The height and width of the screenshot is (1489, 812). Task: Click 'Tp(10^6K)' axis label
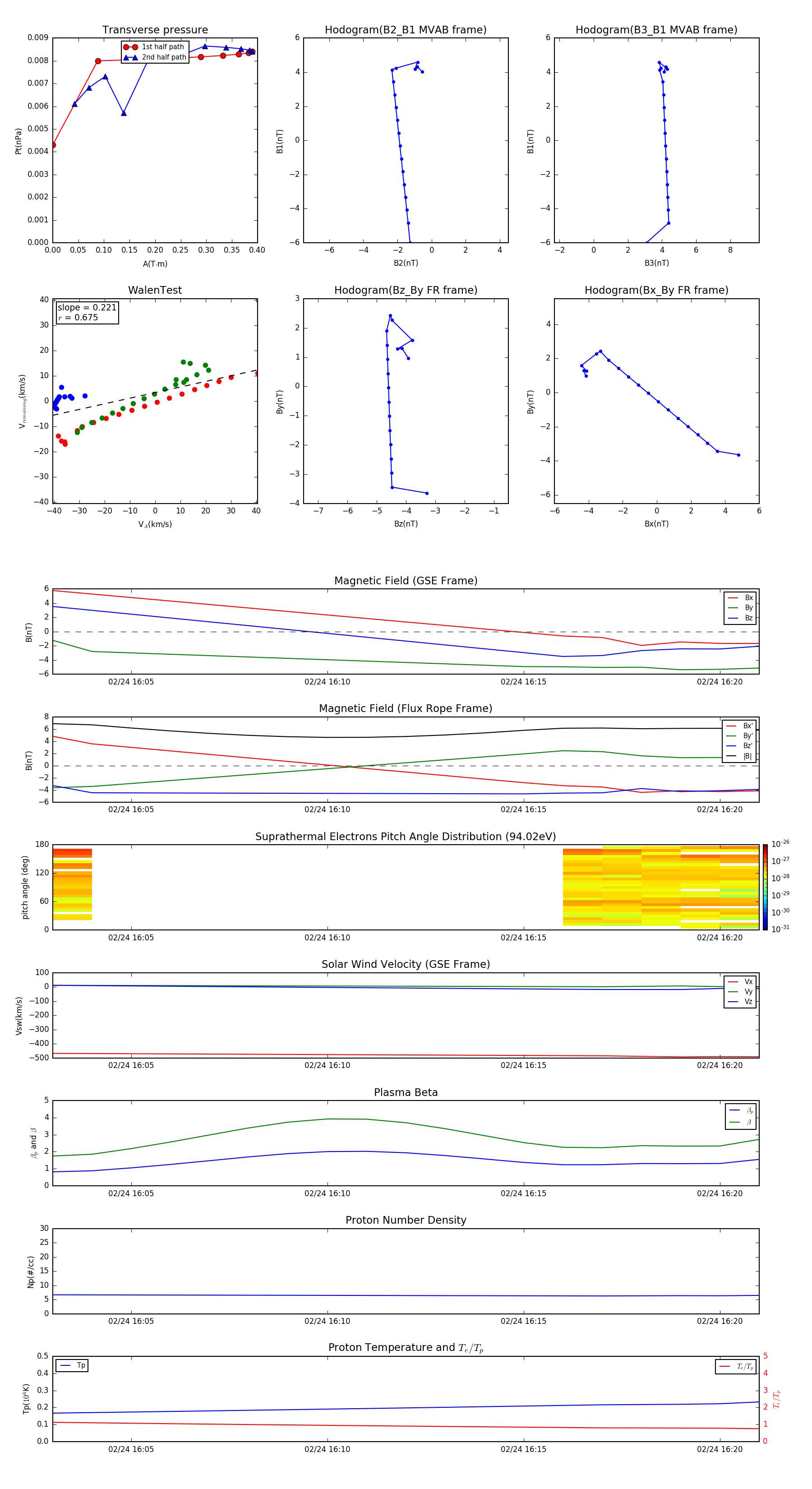pyautogui.click(x=27, y=1399)
